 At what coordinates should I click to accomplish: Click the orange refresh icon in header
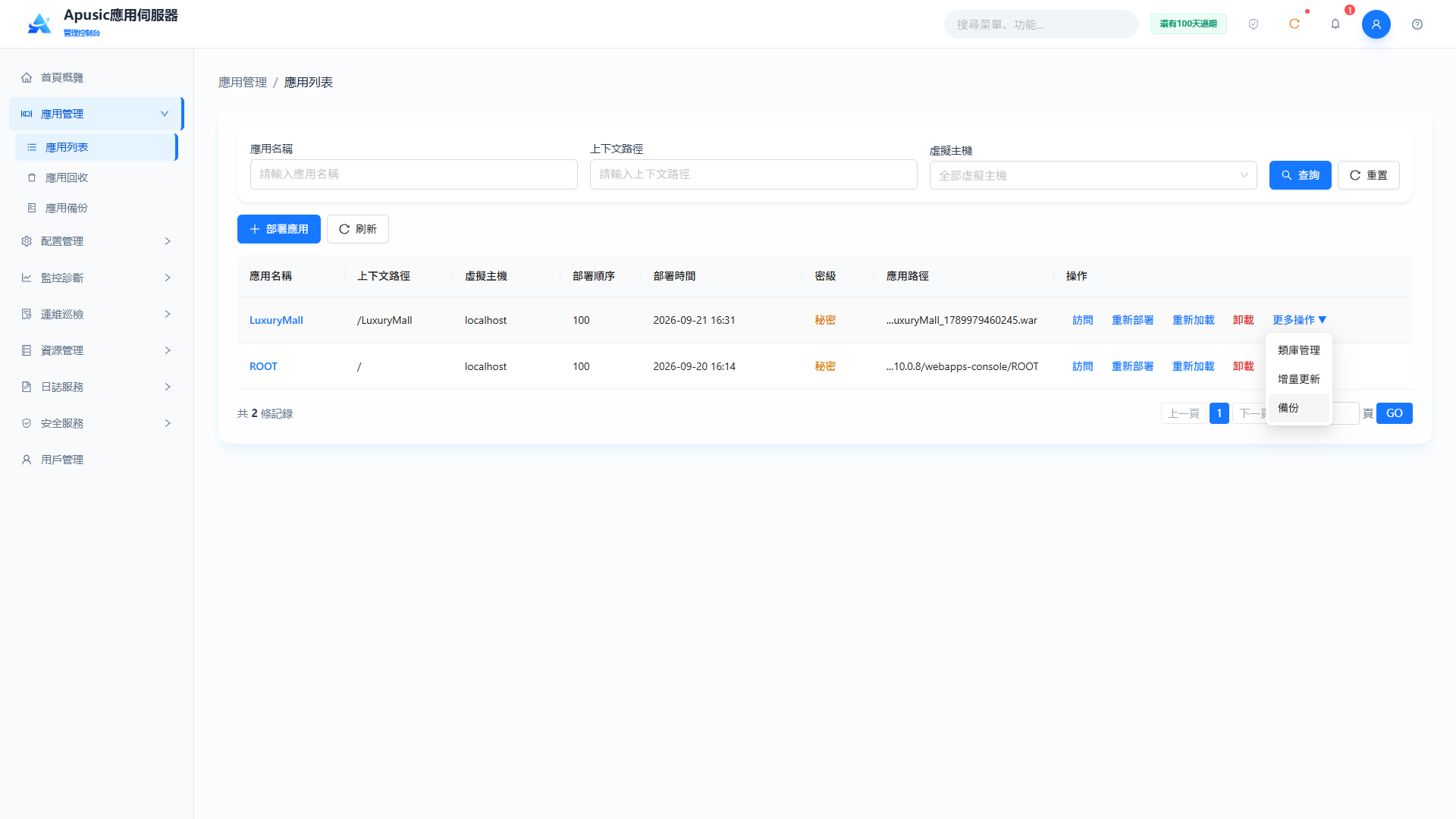click(1294, 24)
